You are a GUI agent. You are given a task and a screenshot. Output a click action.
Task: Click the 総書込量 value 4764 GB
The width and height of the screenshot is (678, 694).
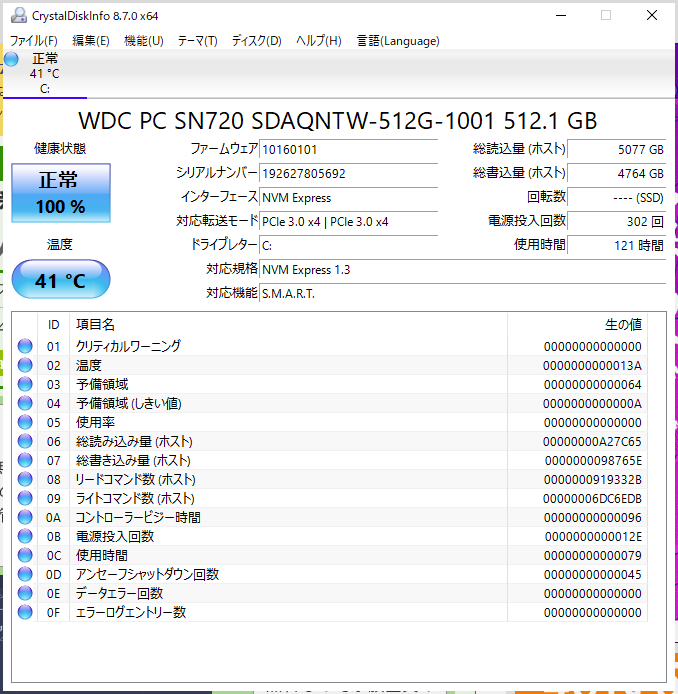pyautogui.click(x=616, y=174)
